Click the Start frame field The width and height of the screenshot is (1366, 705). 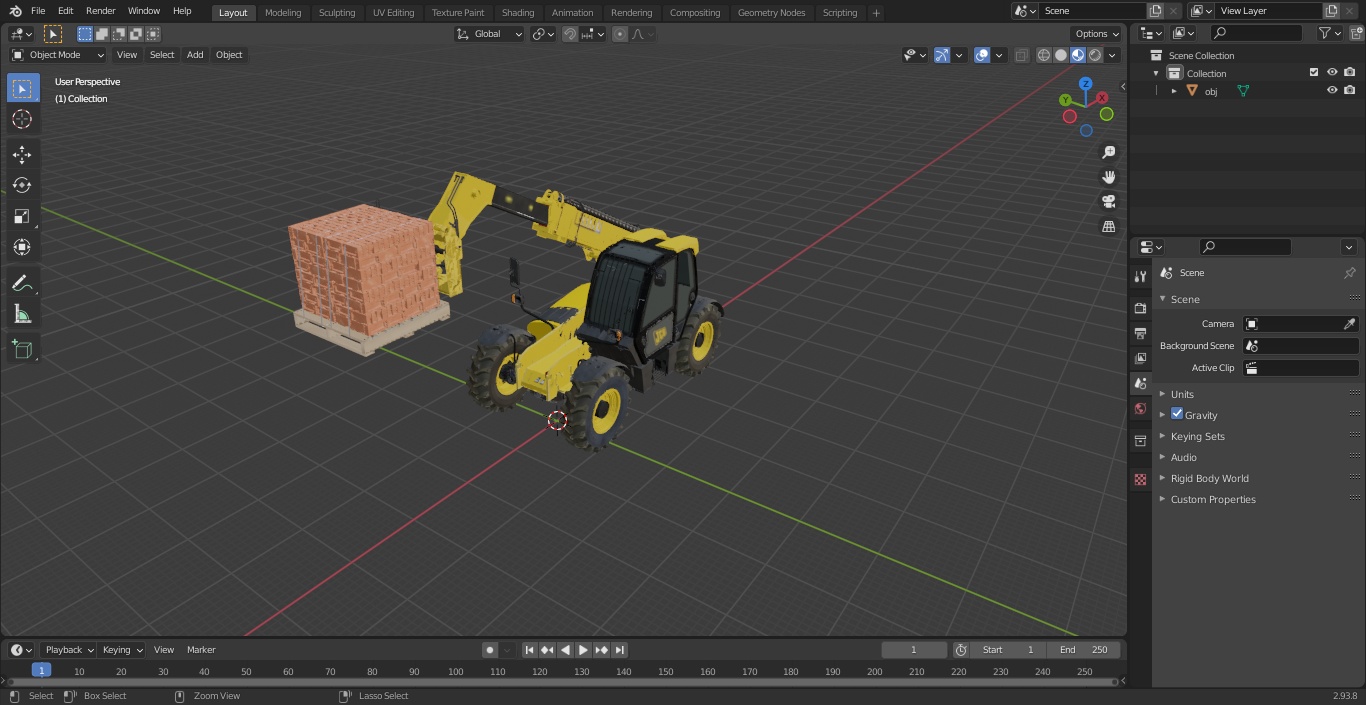[x=1008, y=650]
